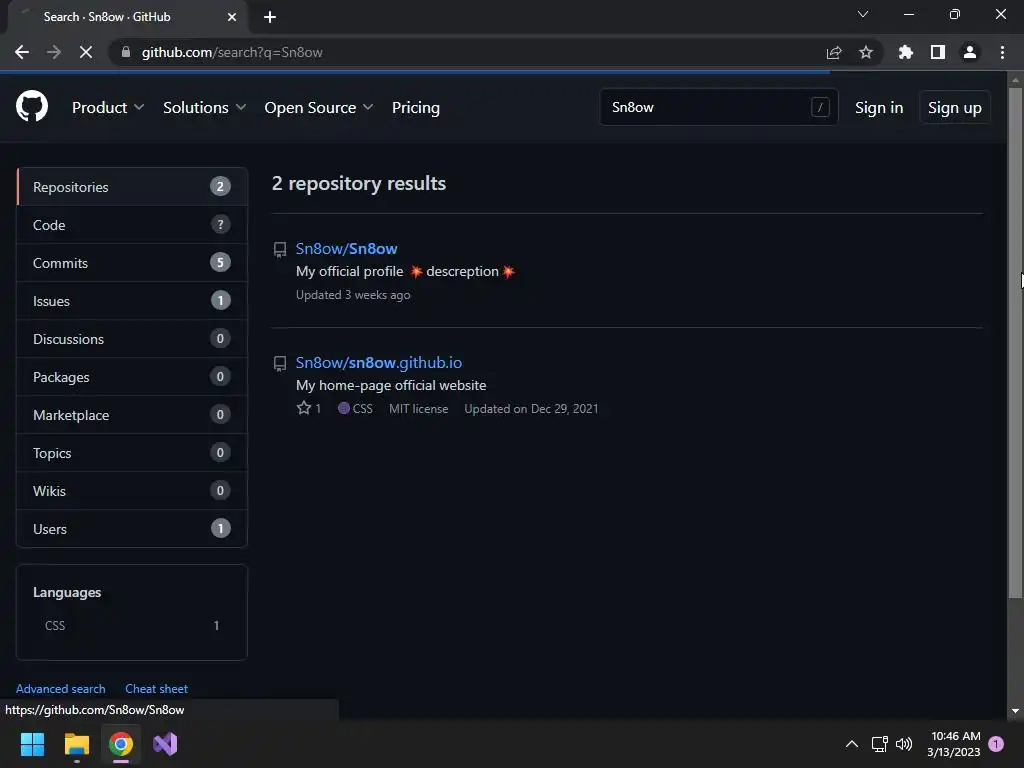The height and width of the screenshot is (768, 1024).
Task: Expand the Open Source dropdown menu
Action: click(319, 107)
